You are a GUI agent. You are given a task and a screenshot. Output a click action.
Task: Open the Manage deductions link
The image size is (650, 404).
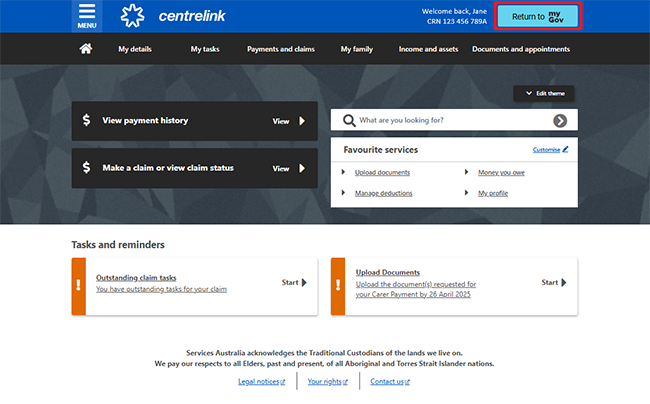(383, 192)
